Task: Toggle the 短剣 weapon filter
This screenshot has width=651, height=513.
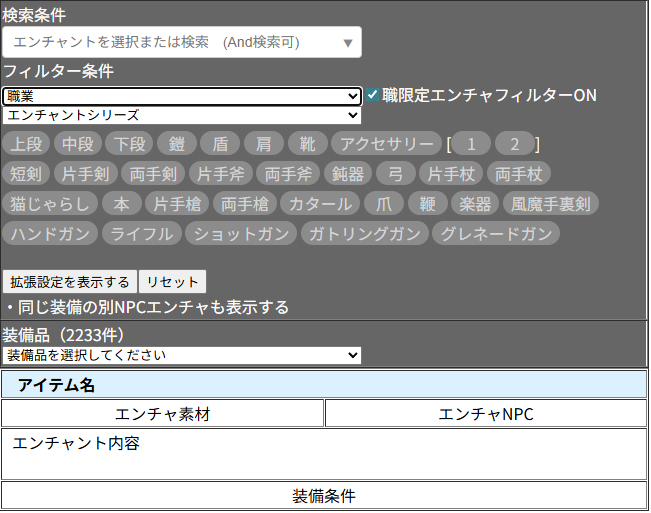Action: 26,174
